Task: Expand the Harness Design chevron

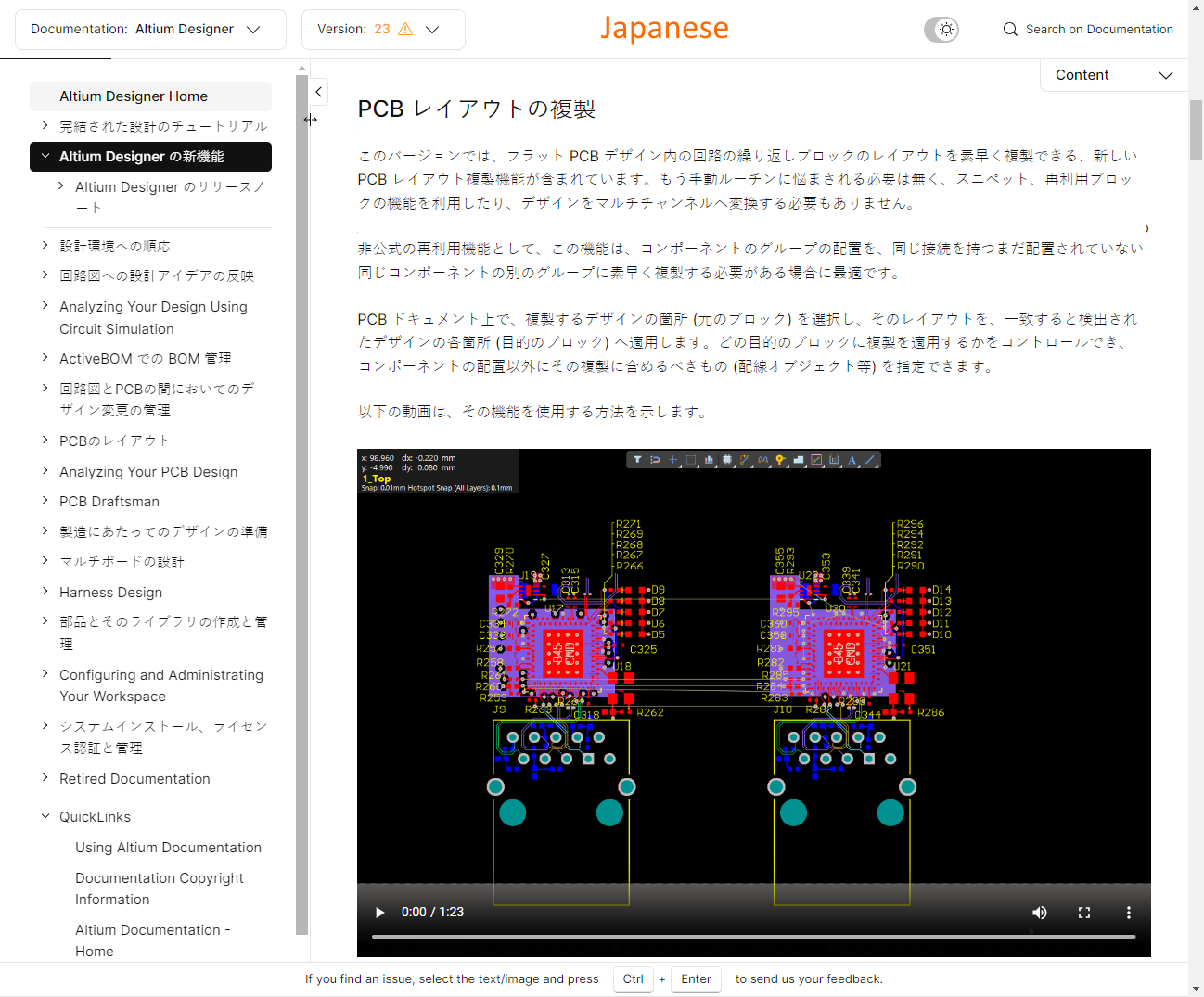Action: click(45, 591)
